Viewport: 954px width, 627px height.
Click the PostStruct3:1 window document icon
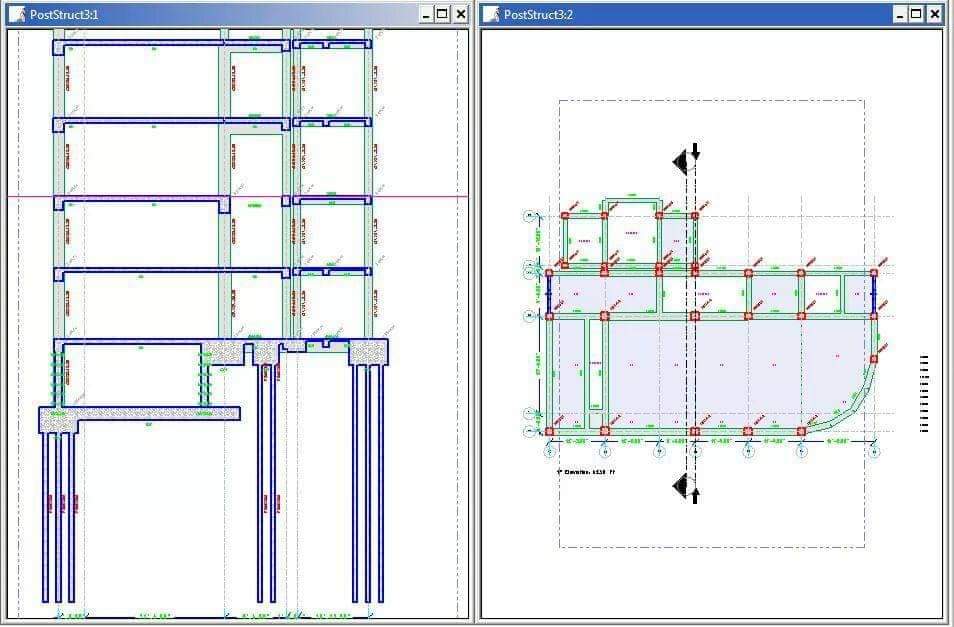tap(16, 14)
